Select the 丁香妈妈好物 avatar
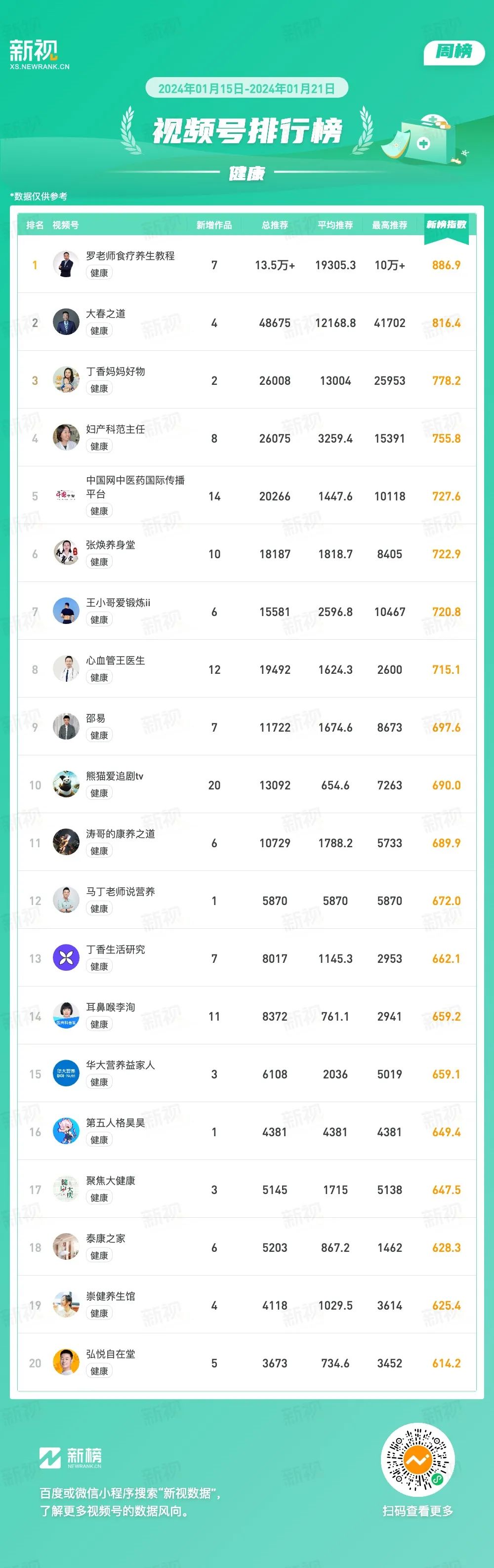The height and width of the screenshot is (1568, 494). (66, 380)
